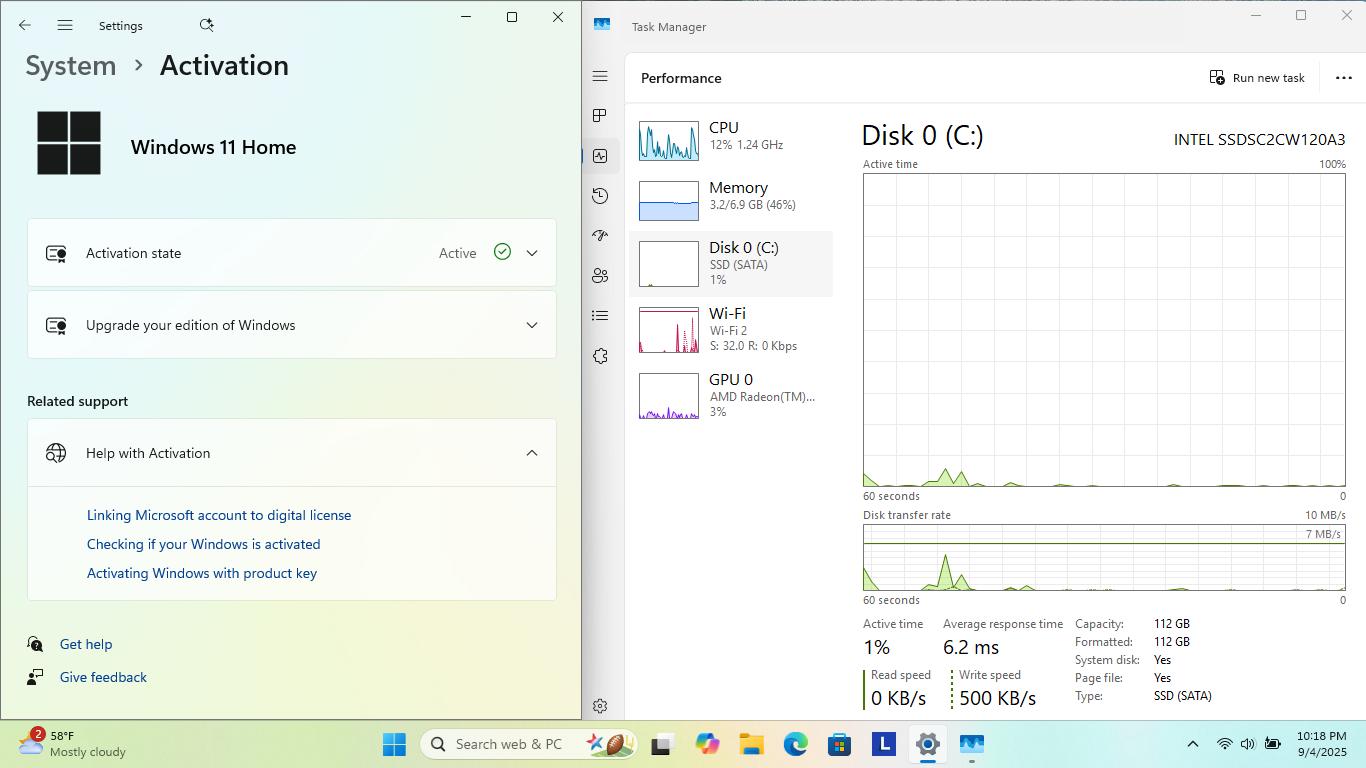Screen dimensions: 1366x768
Task: Click Task Manager icon on taskbar
Action: 972,744
